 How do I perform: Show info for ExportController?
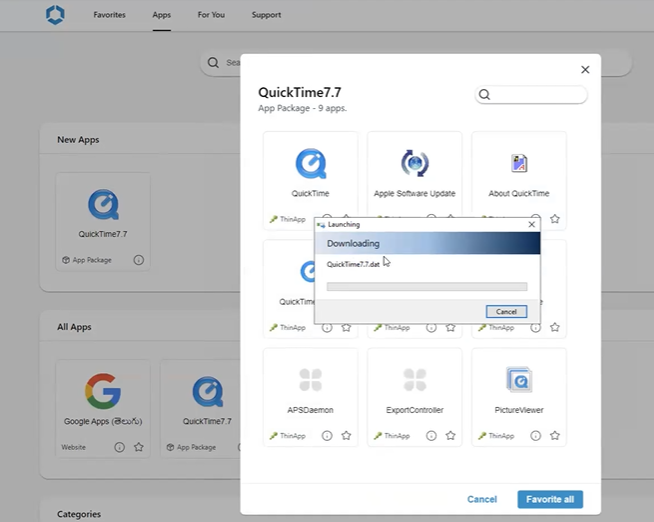(431, 436)
